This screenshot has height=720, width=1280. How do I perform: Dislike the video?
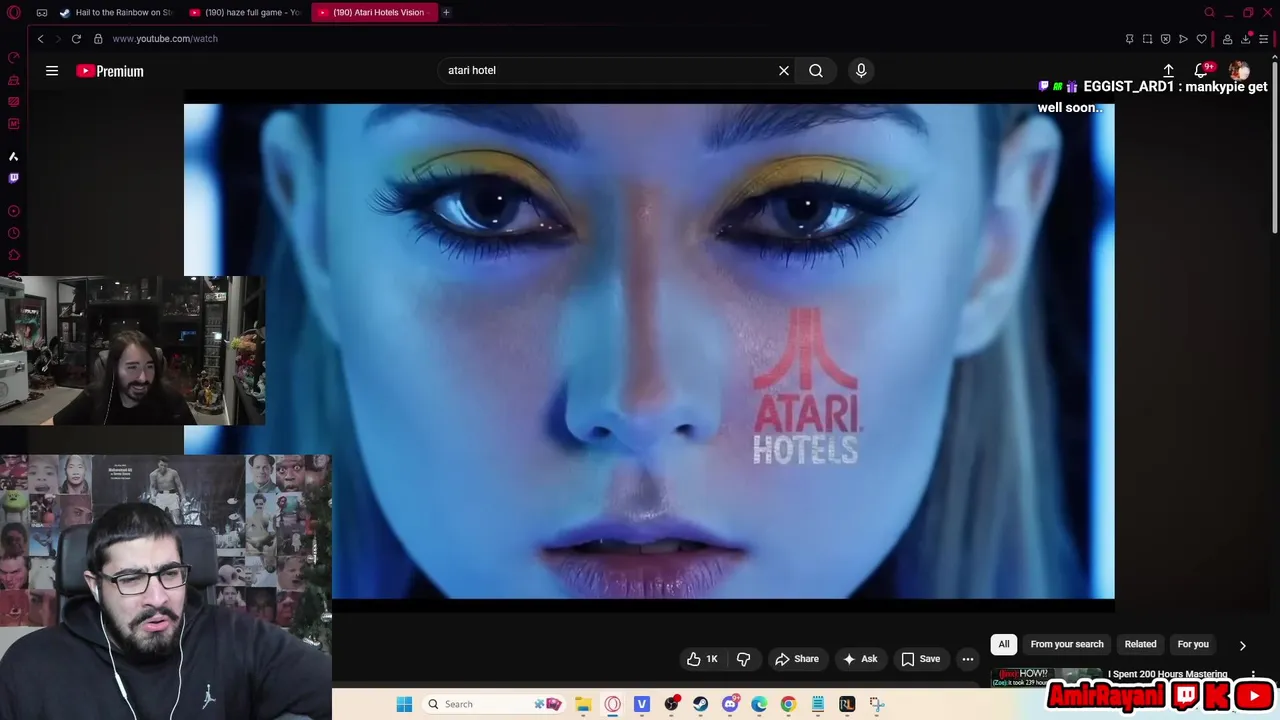(744, 659)
